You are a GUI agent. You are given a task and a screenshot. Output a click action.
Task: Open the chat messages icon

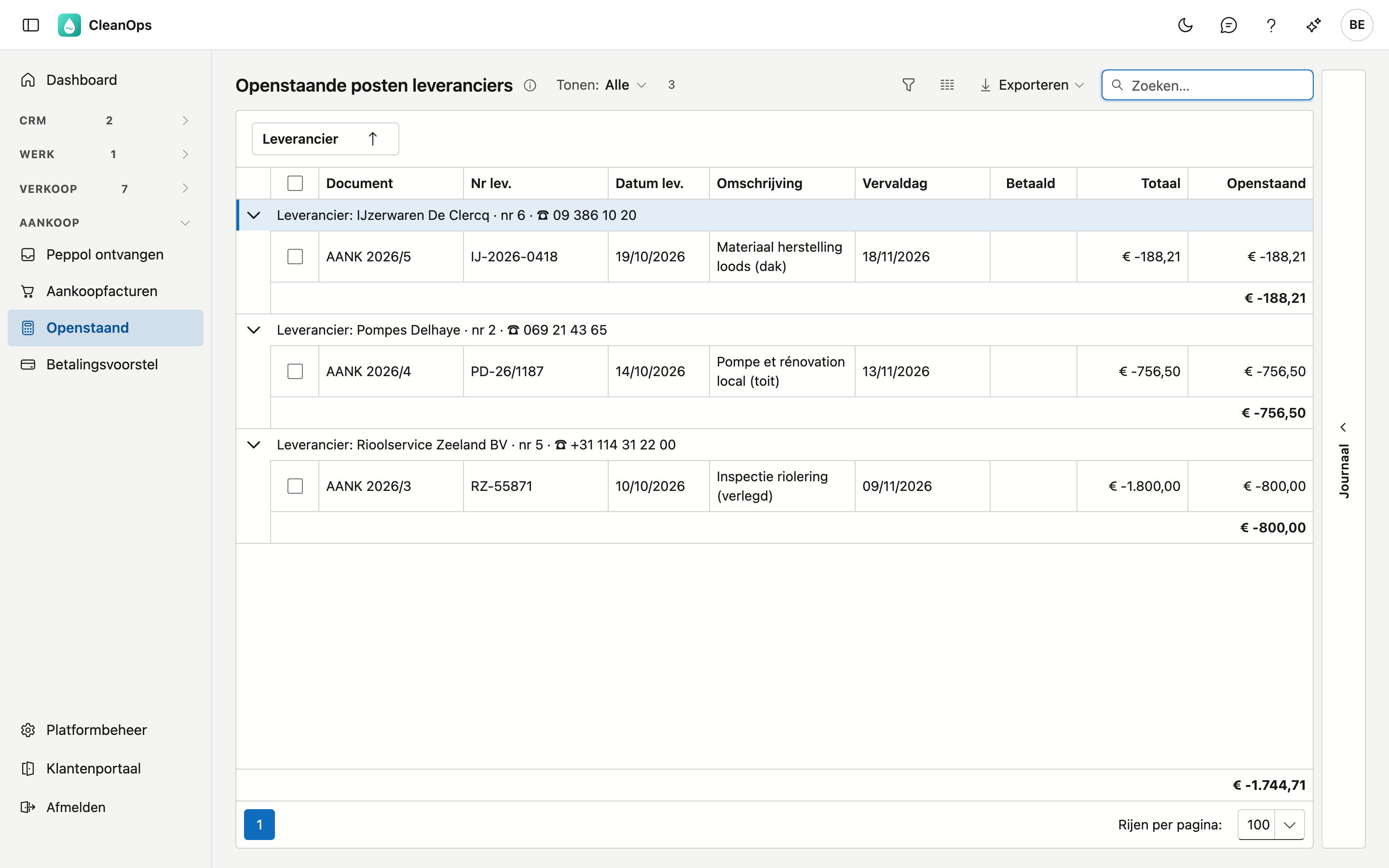(1228, 25)
